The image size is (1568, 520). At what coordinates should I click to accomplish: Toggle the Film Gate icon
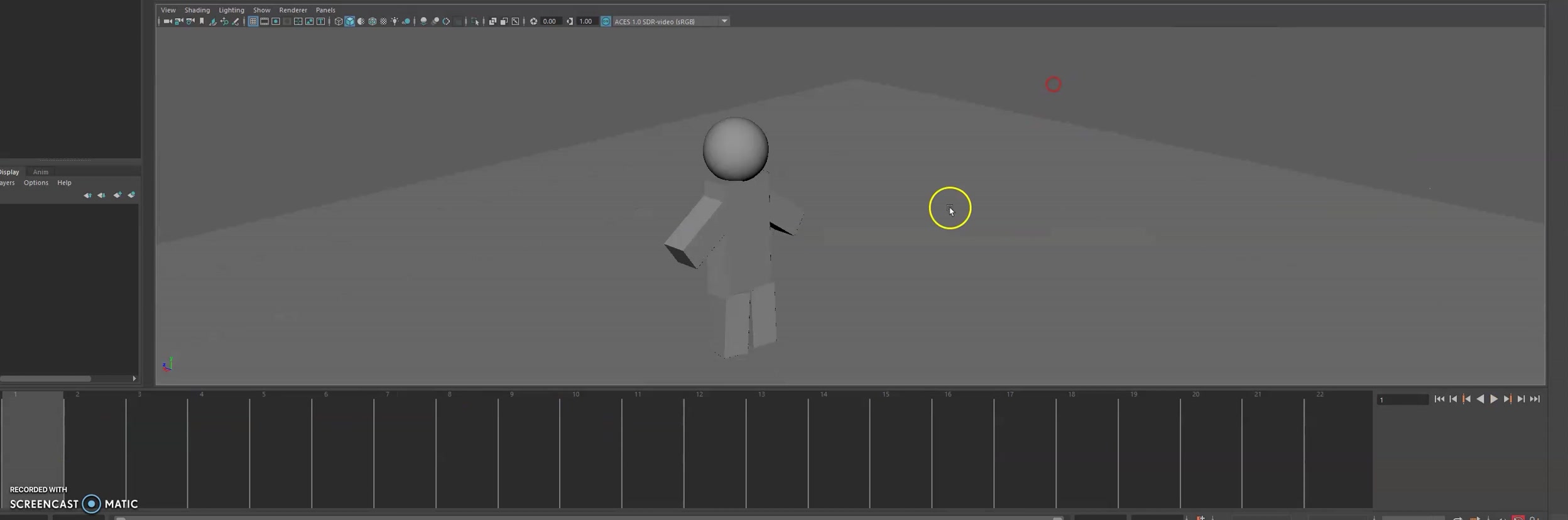264,21
